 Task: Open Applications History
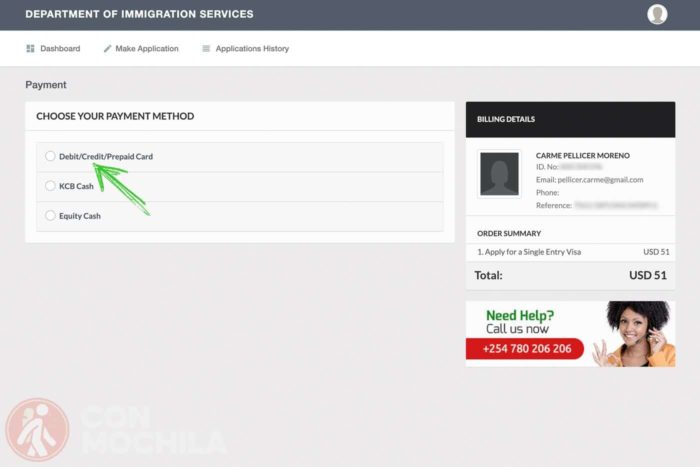(246, 48)
